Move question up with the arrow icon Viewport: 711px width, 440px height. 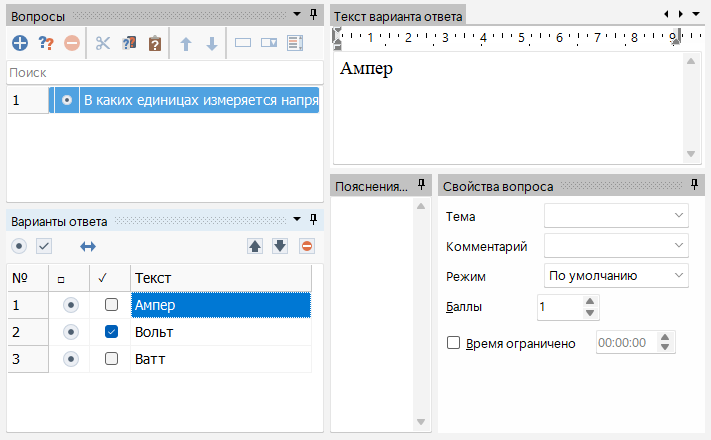tap(185, 43)
